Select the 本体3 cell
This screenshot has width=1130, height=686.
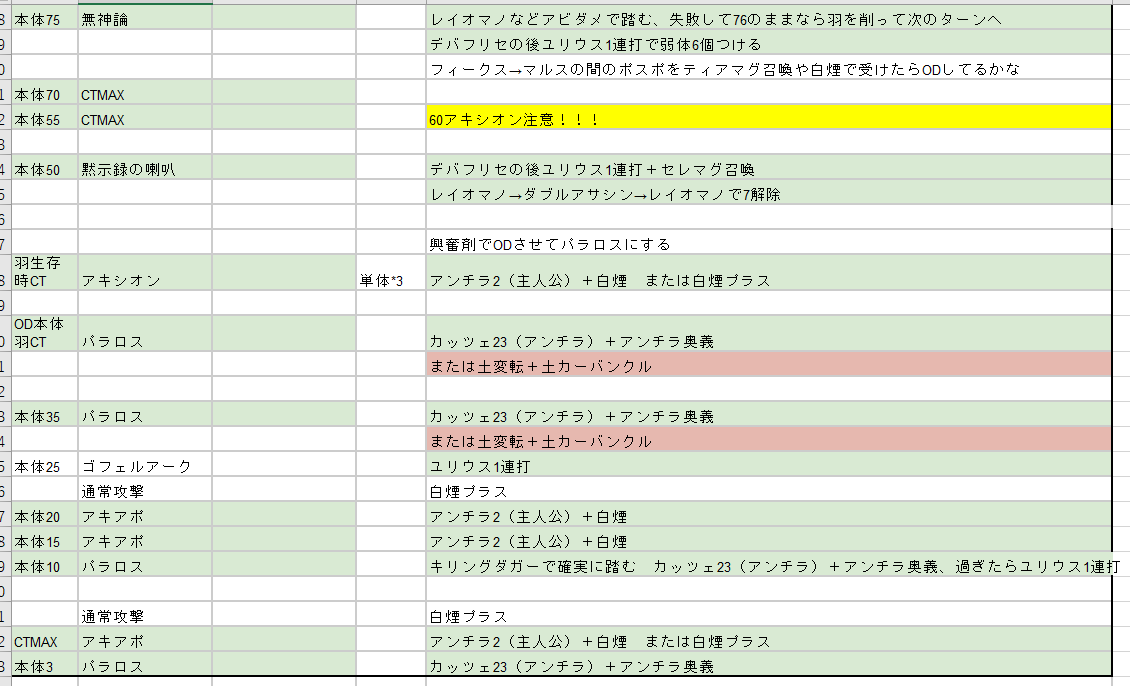[45, 665]
